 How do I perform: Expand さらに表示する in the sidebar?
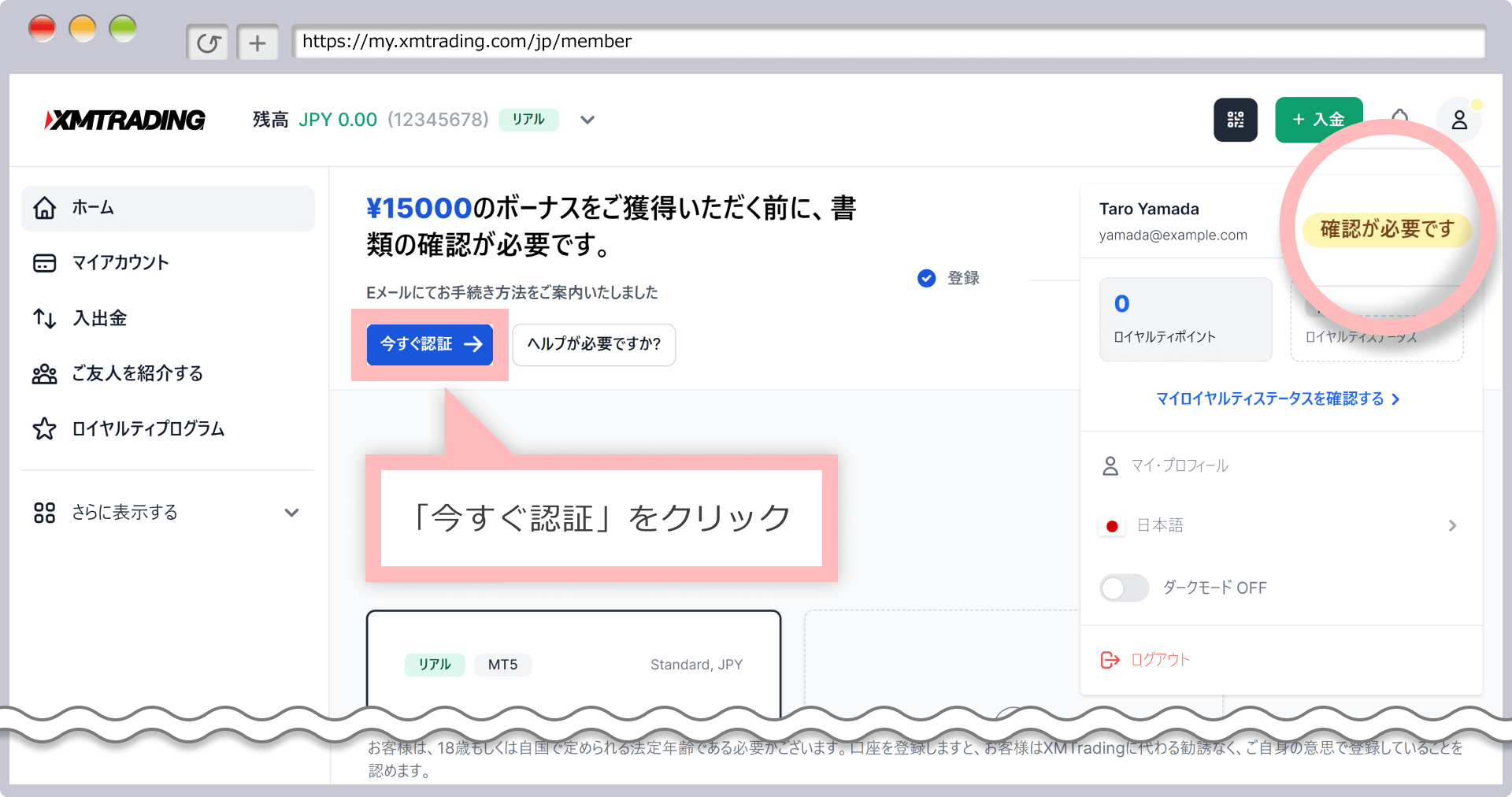(x=168, y=513)
